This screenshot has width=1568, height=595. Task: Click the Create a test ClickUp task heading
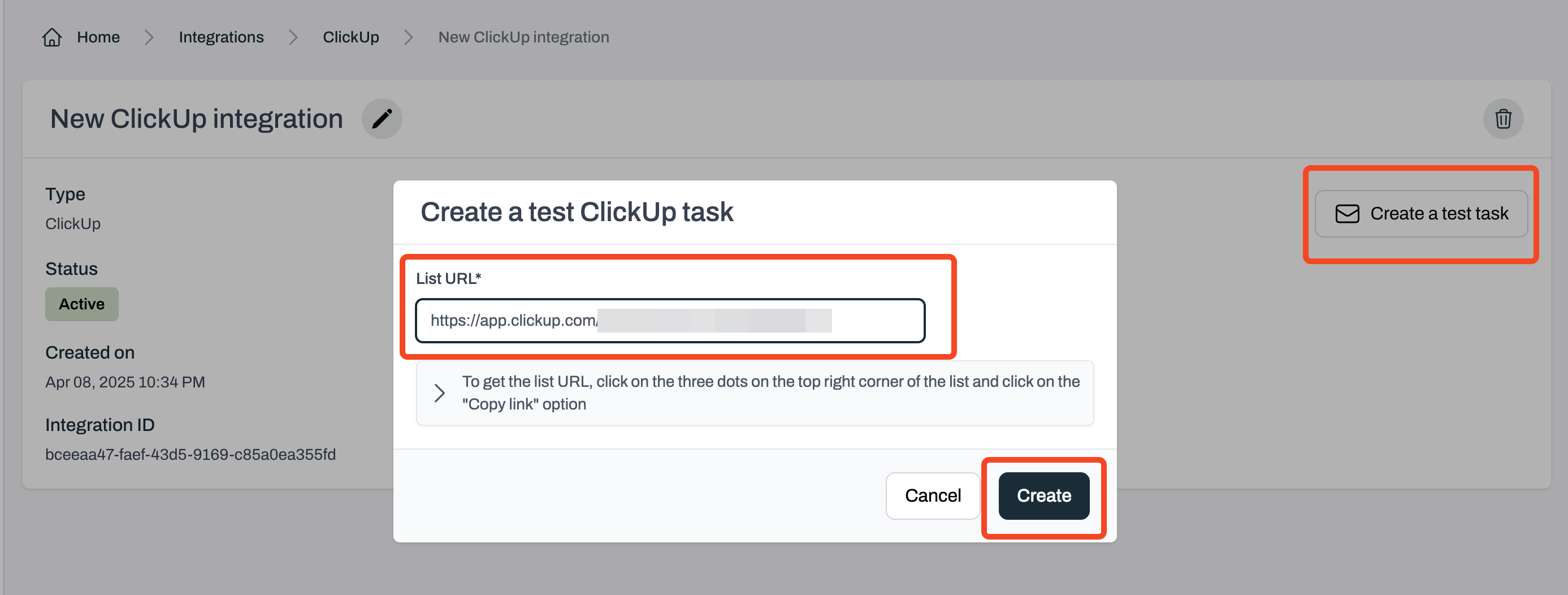577,212
